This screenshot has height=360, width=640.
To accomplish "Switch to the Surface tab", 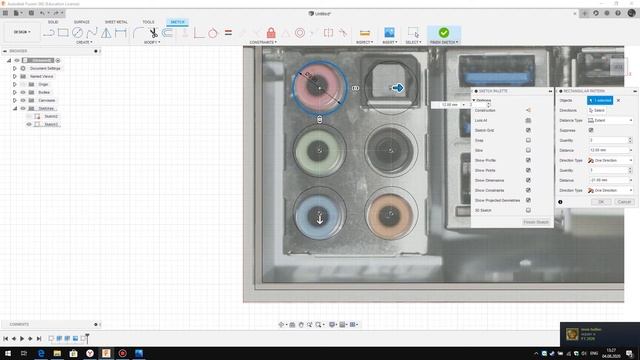I will pos(82,22).
